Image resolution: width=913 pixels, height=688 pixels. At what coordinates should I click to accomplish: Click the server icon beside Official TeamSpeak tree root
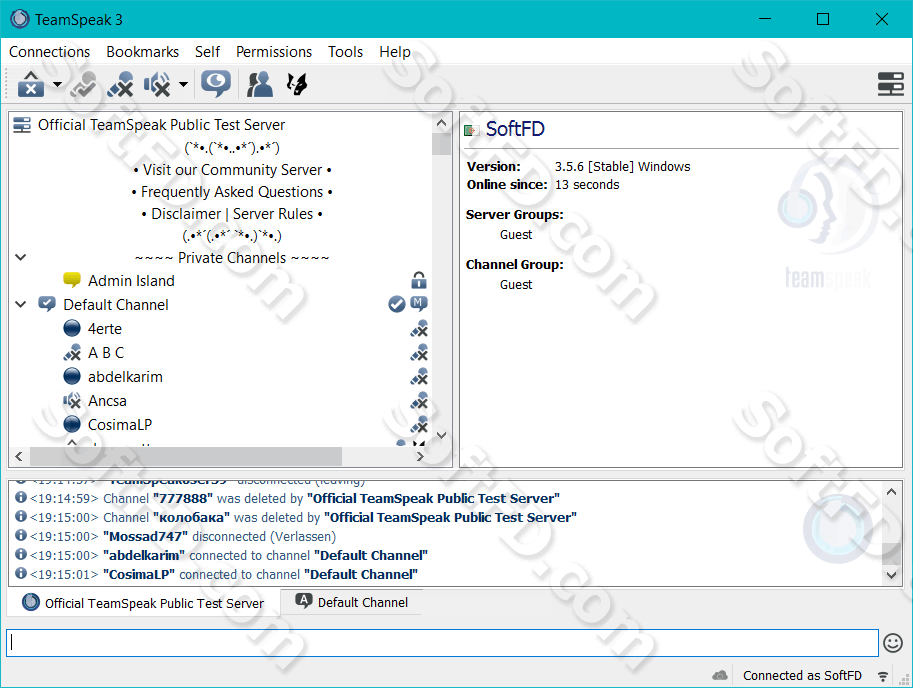click(22, 125)
